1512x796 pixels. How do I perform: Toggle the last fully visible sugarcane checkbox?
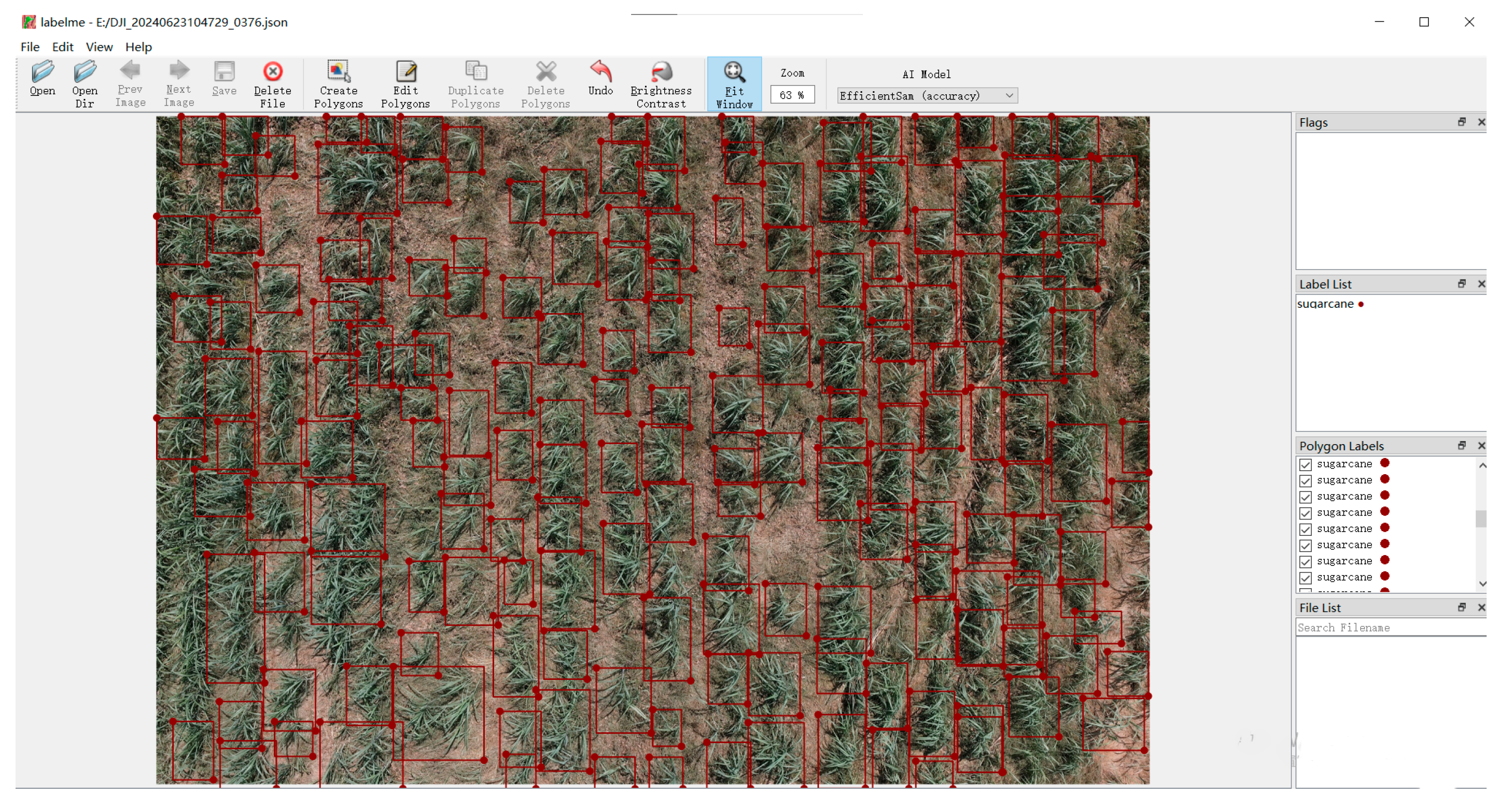point(1306,578)
